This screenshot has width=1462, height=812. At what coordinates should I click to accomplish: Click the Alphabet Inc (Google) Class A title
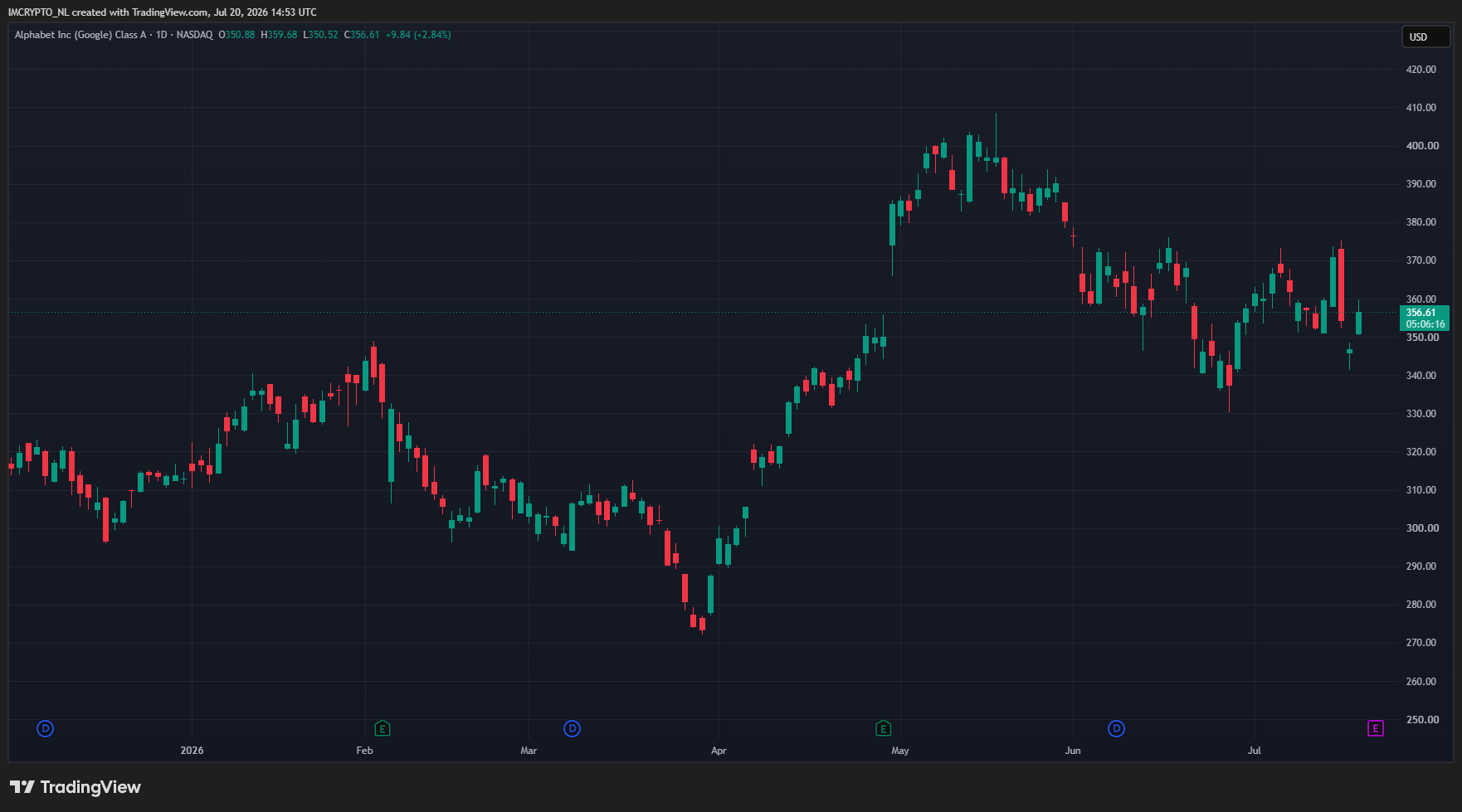[x=80, y=35]
